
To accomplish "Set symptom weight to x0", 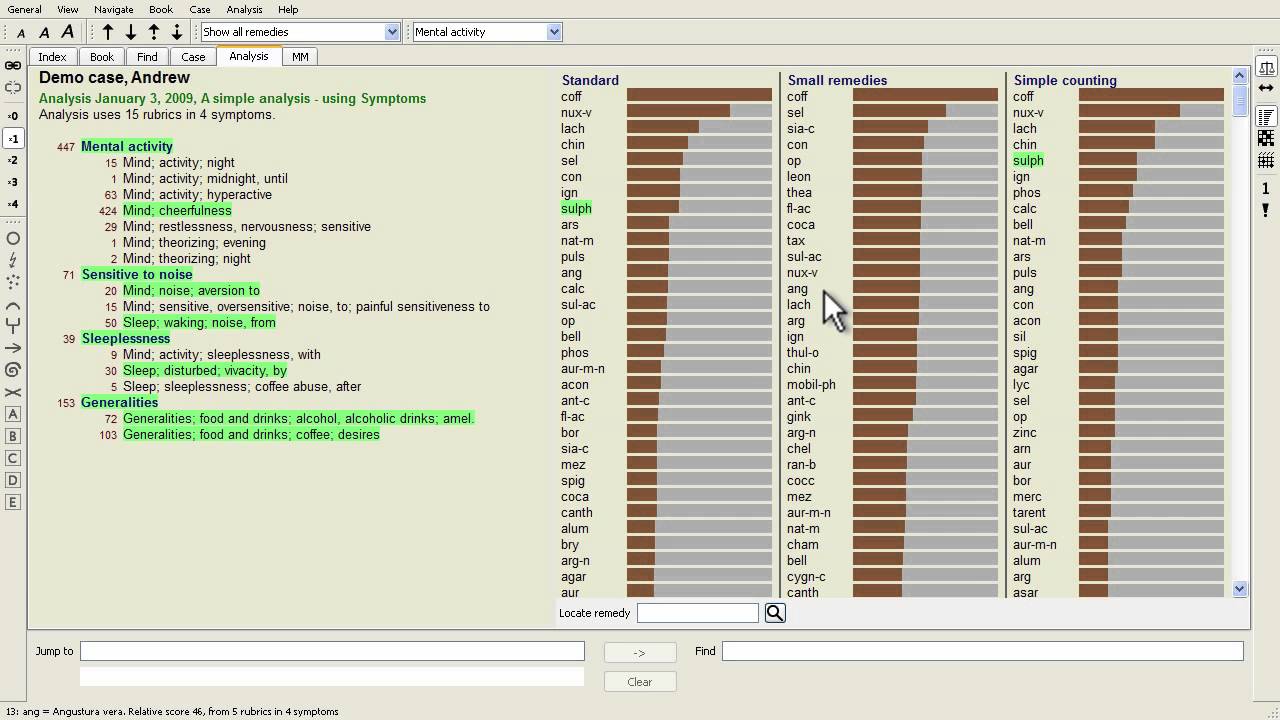I will [x=13, y=116].
